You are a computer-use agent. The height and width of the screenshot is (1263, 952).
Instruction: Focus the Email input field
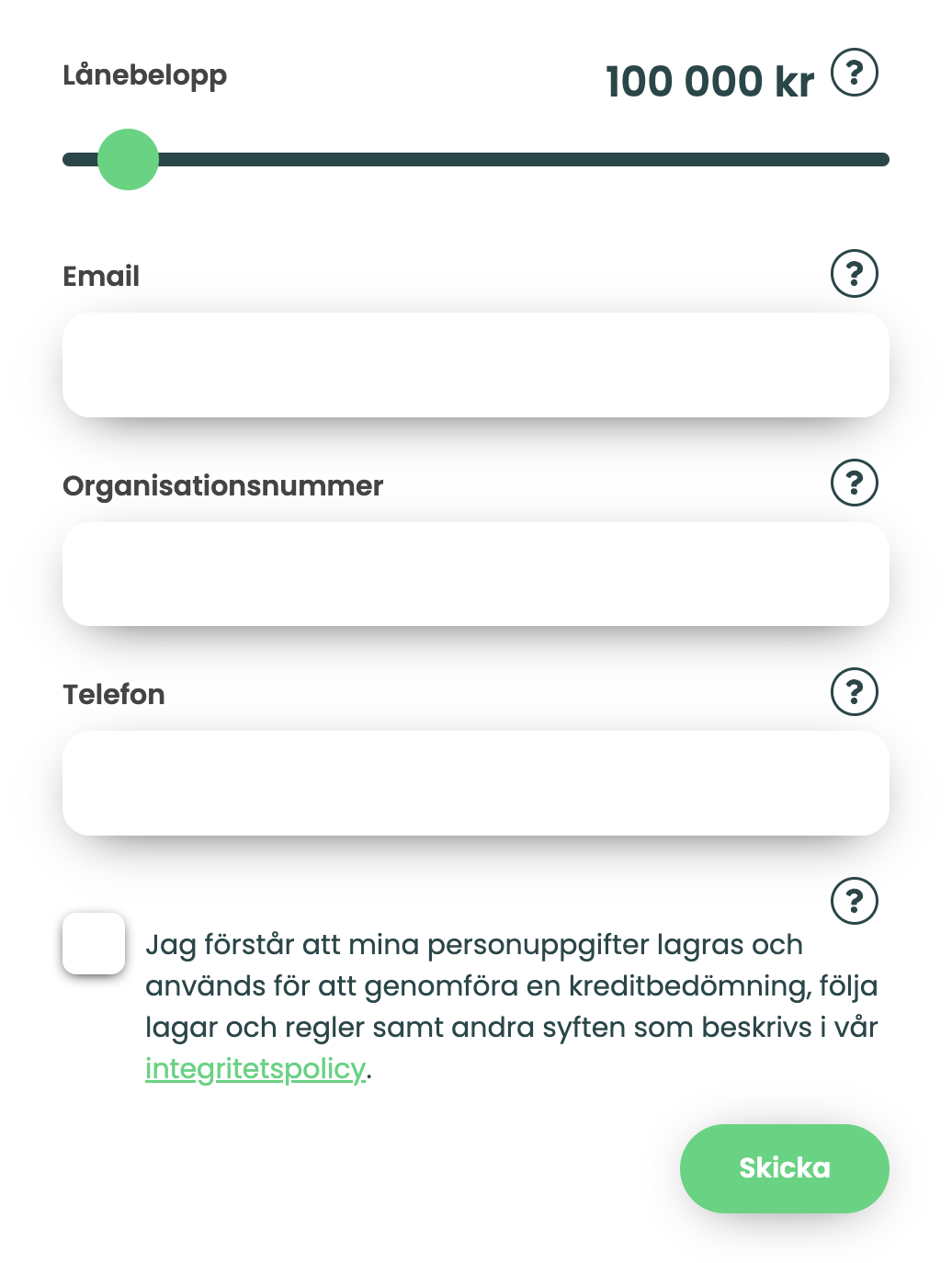pyautogui.click(x=476, y=365)
